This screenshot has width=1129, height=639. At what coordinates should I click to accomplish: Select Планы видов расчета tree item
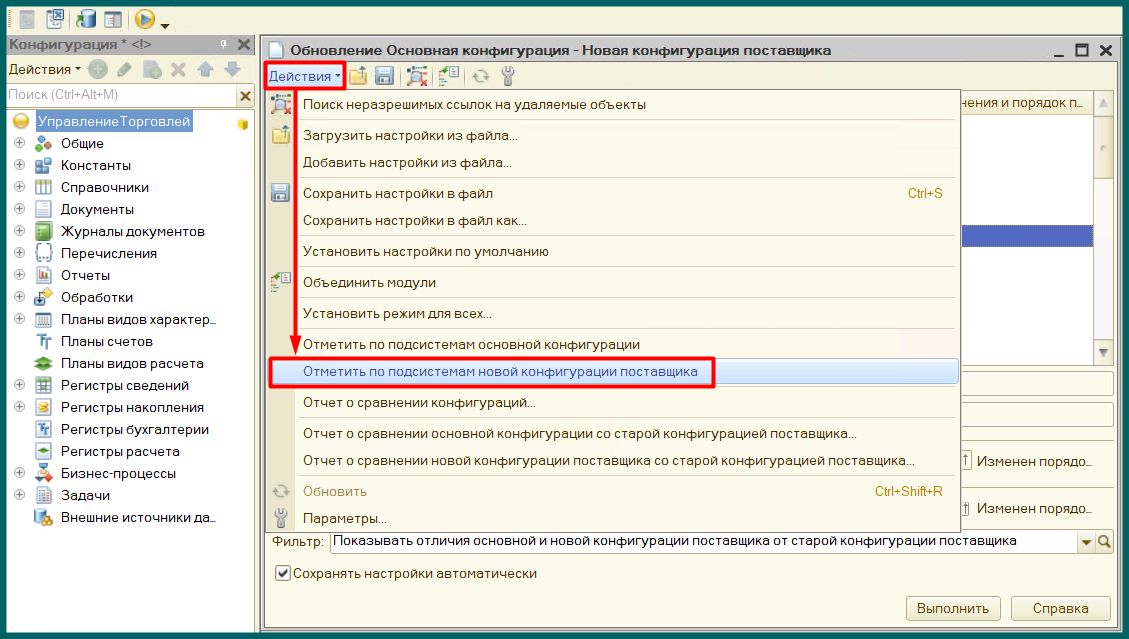(132, 363)
